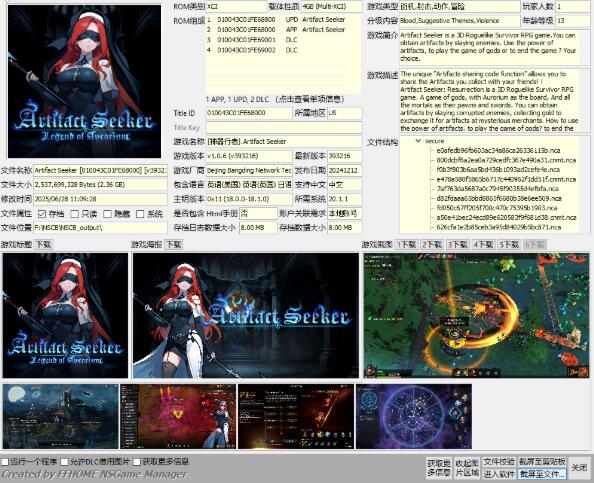This screenshot has height=483, width=594.
Task: Select 626cfa1e2b85ceb...nca file in tree
Action: tap(499, 227)
